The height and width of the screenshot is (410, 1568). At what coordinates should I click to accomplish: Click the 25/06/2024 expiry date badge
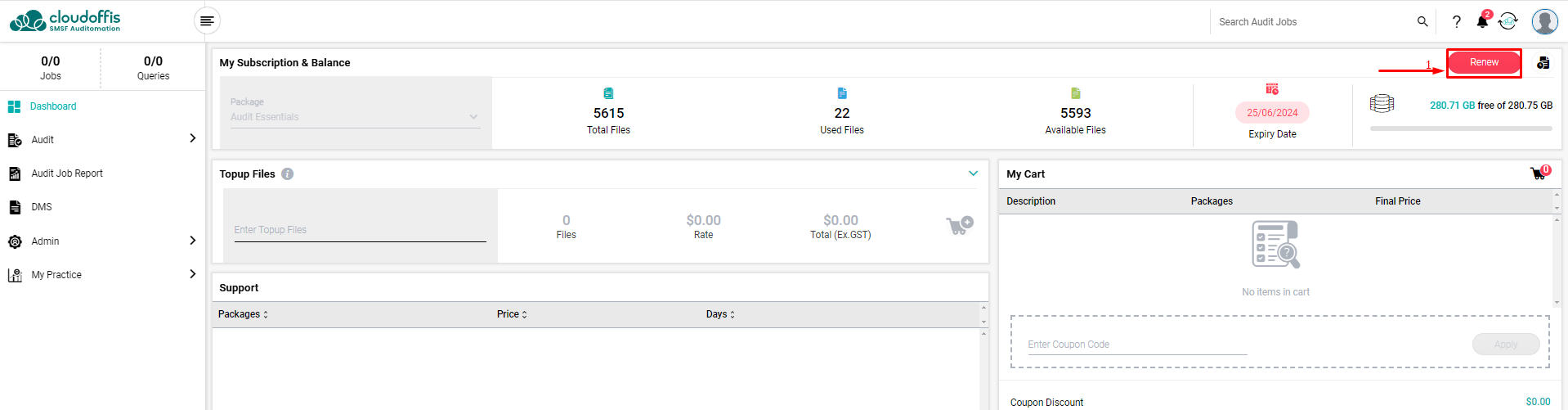(1272, 113)
